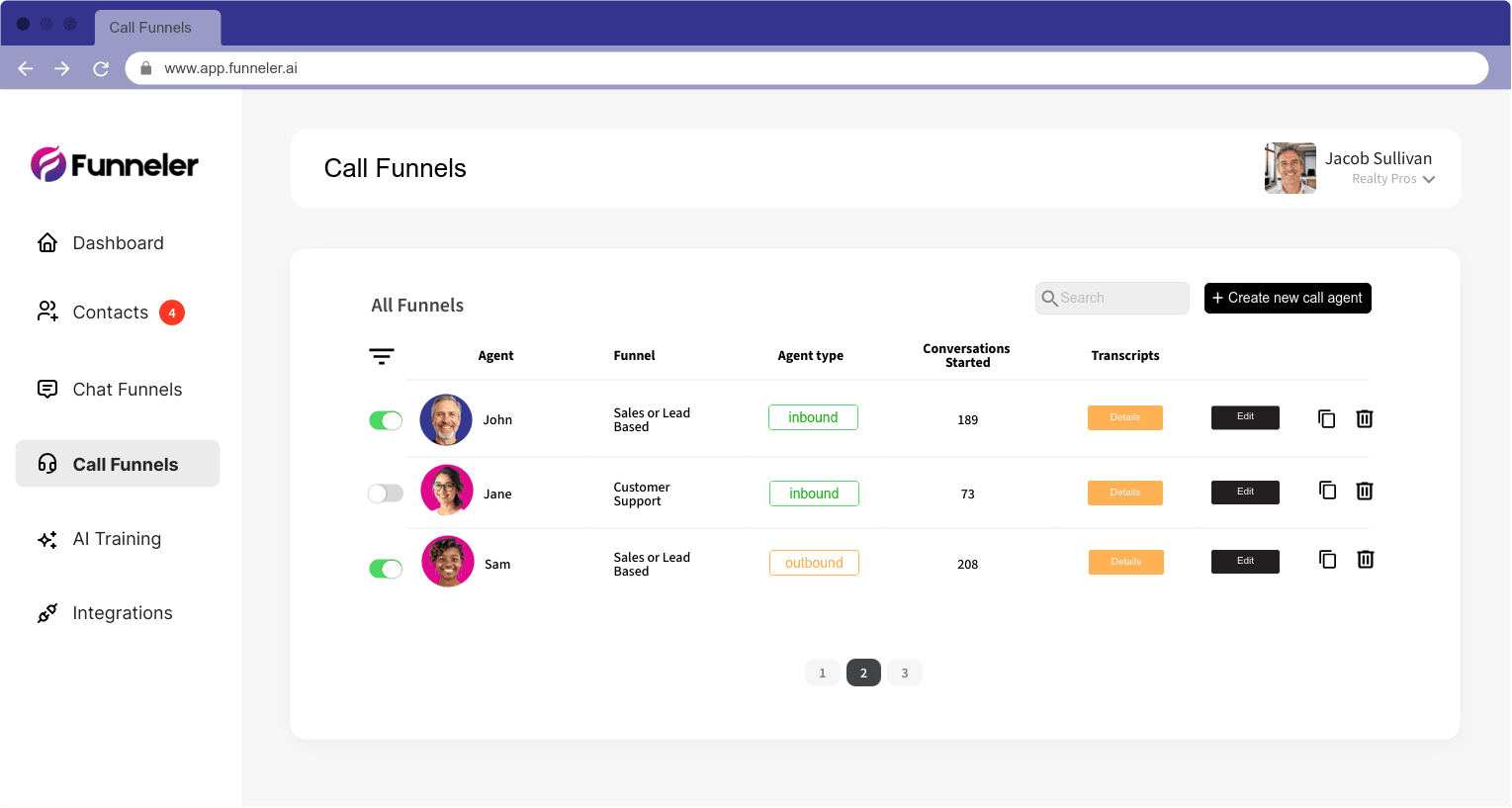Open Dashboard home icon
Image resolution: width=1512 pixels, height=808 pixels.
[47, 243]
